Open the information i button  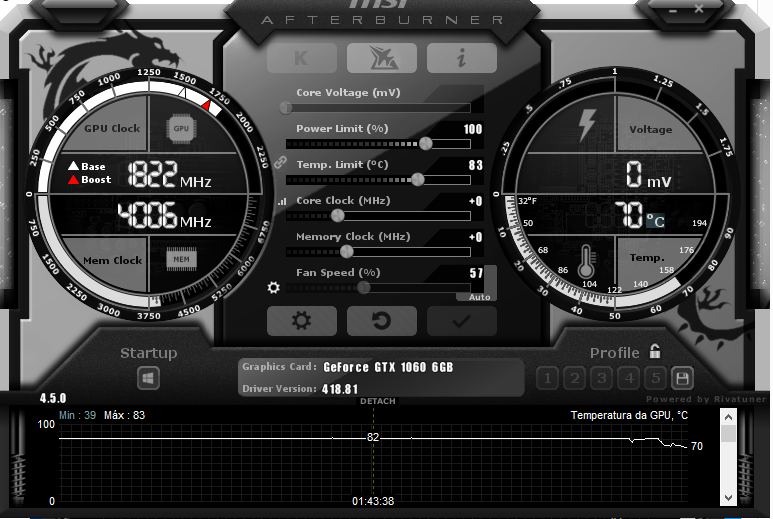(461, 58)
